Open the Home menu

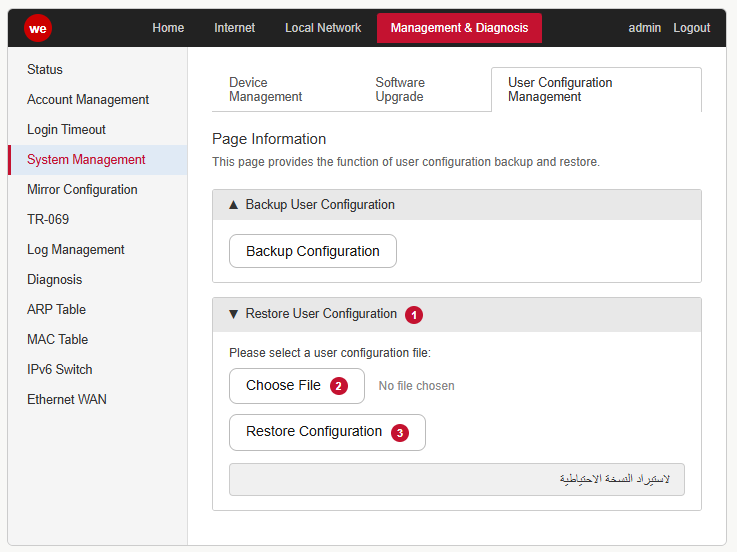click(168, 28)
